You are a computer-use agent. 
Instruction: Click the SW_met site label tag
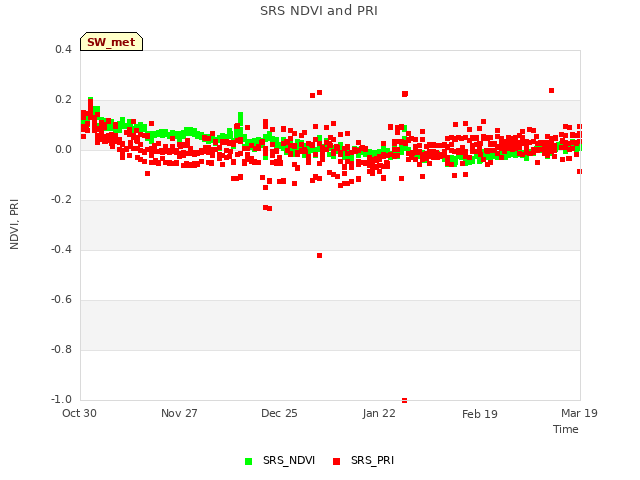pos(111,42)
